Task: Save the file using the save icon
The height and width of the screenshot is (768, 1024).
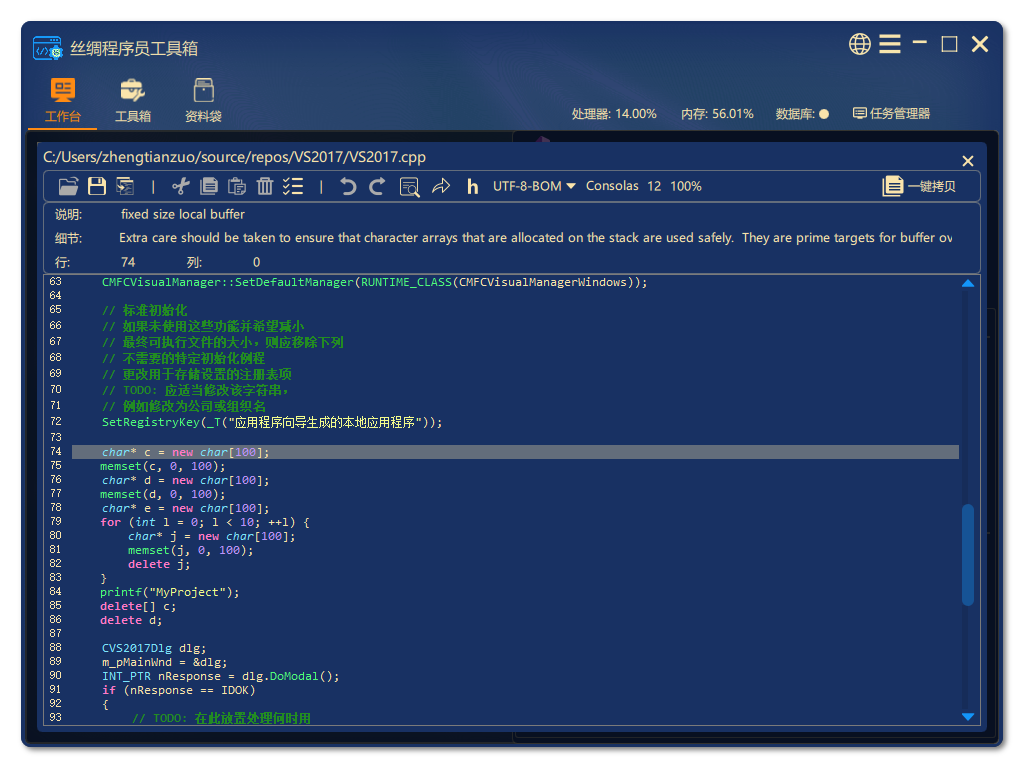Action: point(97,186)
